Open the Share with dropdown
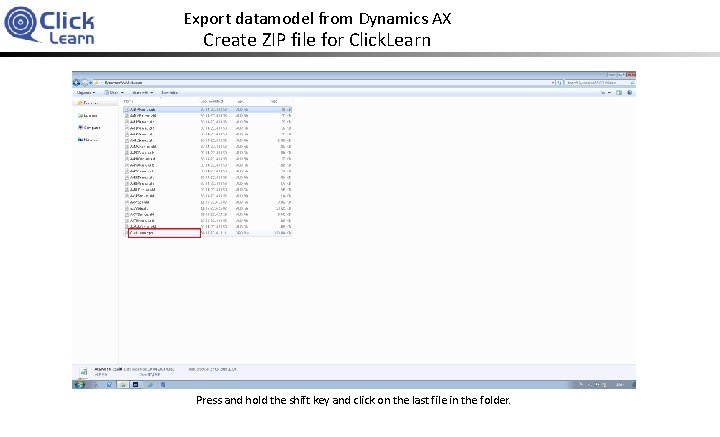720x437 pixels. [x=142, y=93]
